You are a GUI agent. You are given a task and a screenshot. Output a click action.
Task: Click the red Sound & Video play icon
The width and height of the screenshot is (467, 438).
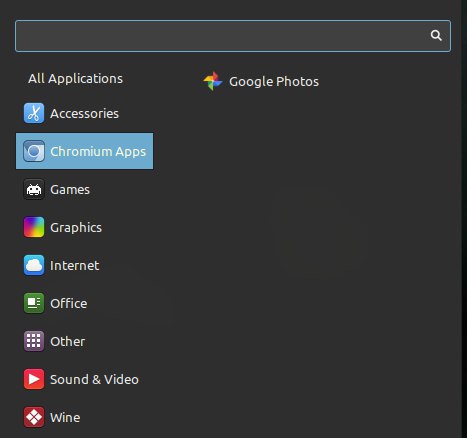(x=34, y=379)
